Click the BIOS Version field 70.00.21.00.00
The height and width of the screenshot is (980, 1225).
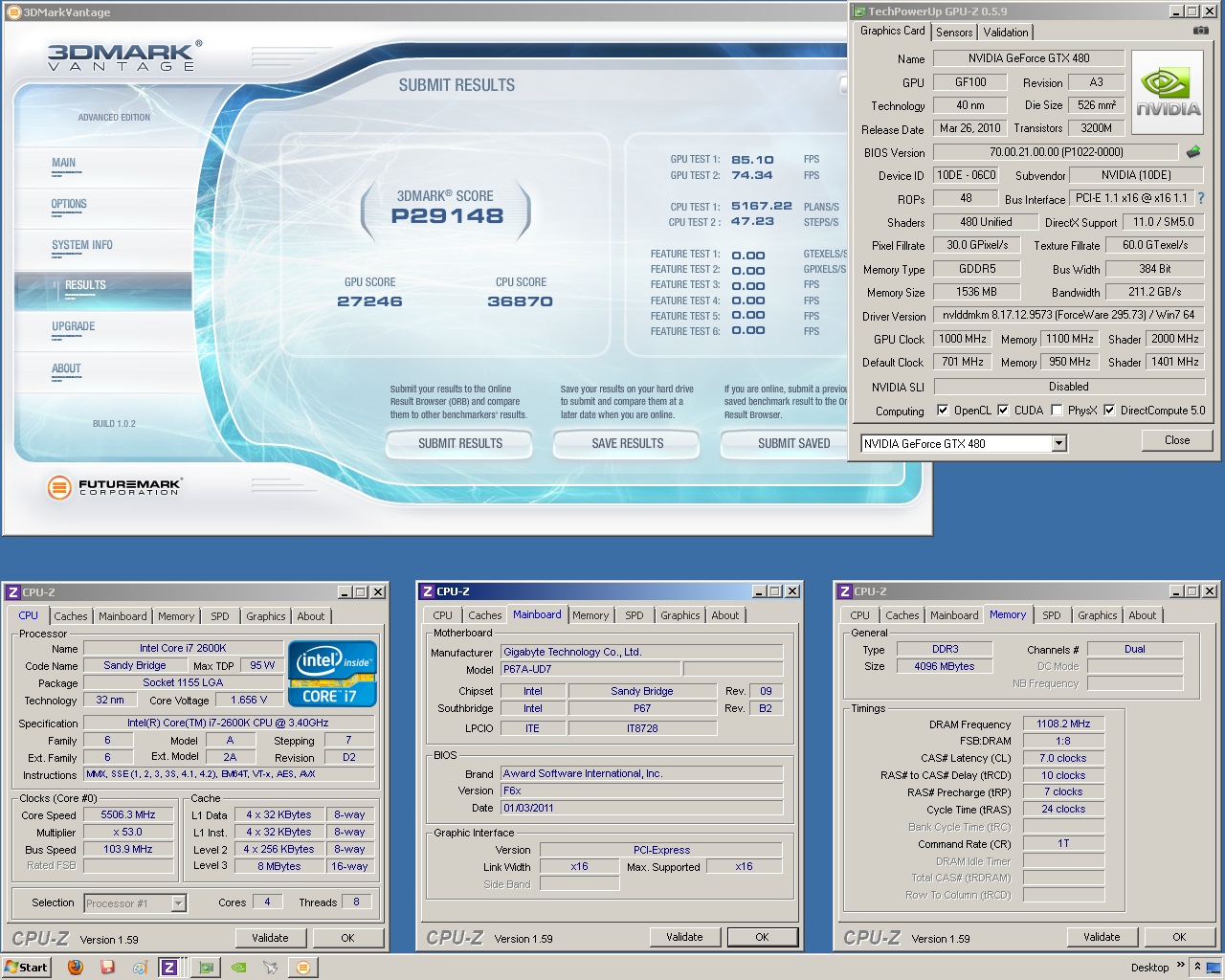click(1056, 151)
